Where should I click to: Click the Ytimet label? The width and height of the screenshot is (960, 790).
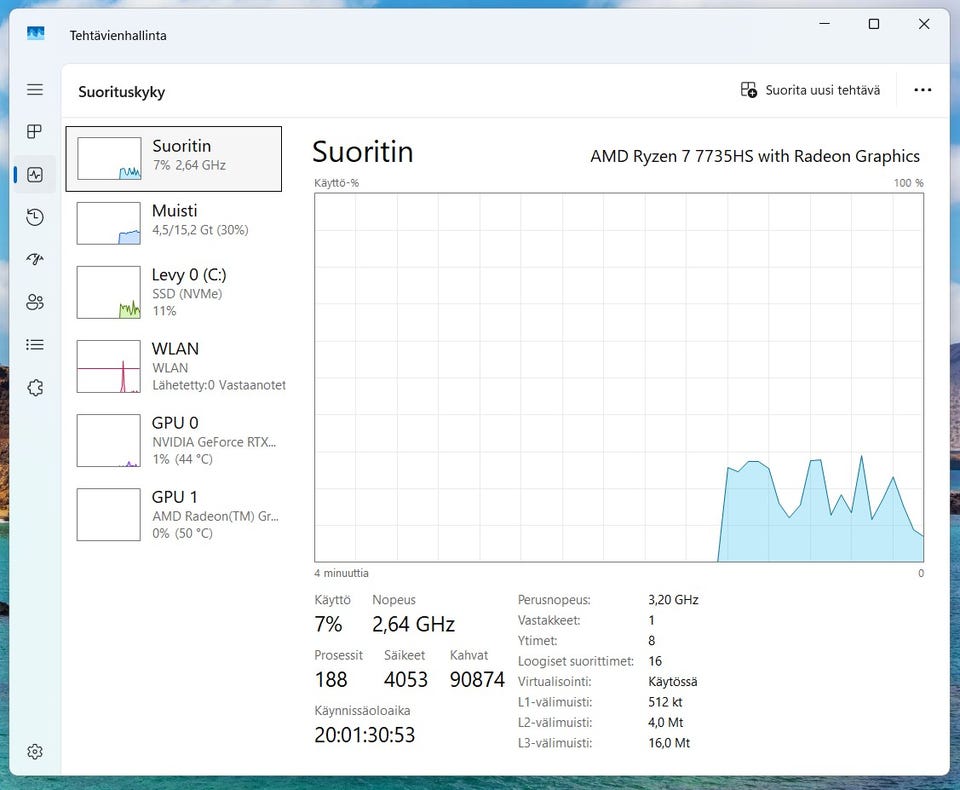tap(538, 641)
